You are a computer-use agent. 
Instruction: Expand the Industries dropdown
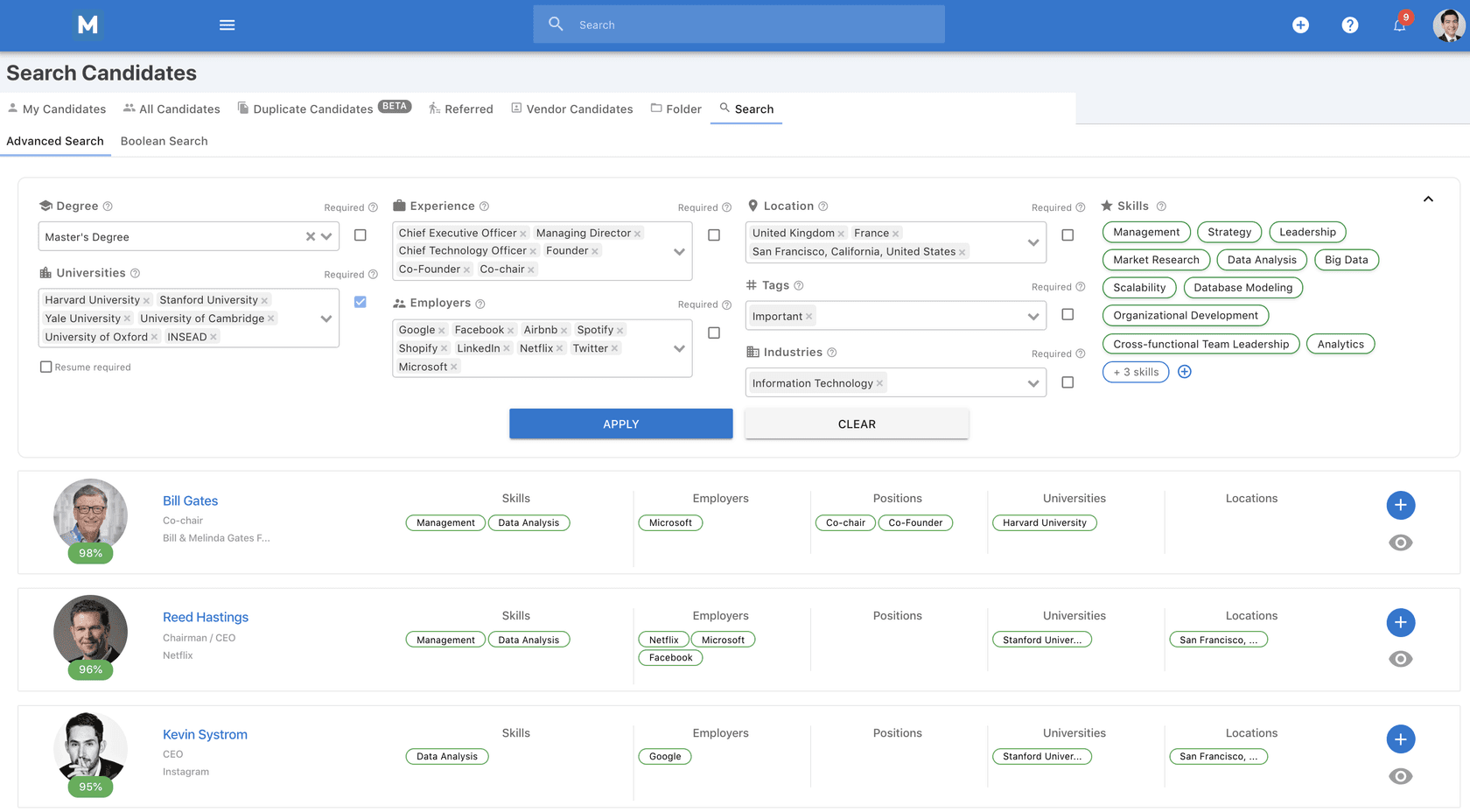pyautogui.click(x=1033, y=384)
